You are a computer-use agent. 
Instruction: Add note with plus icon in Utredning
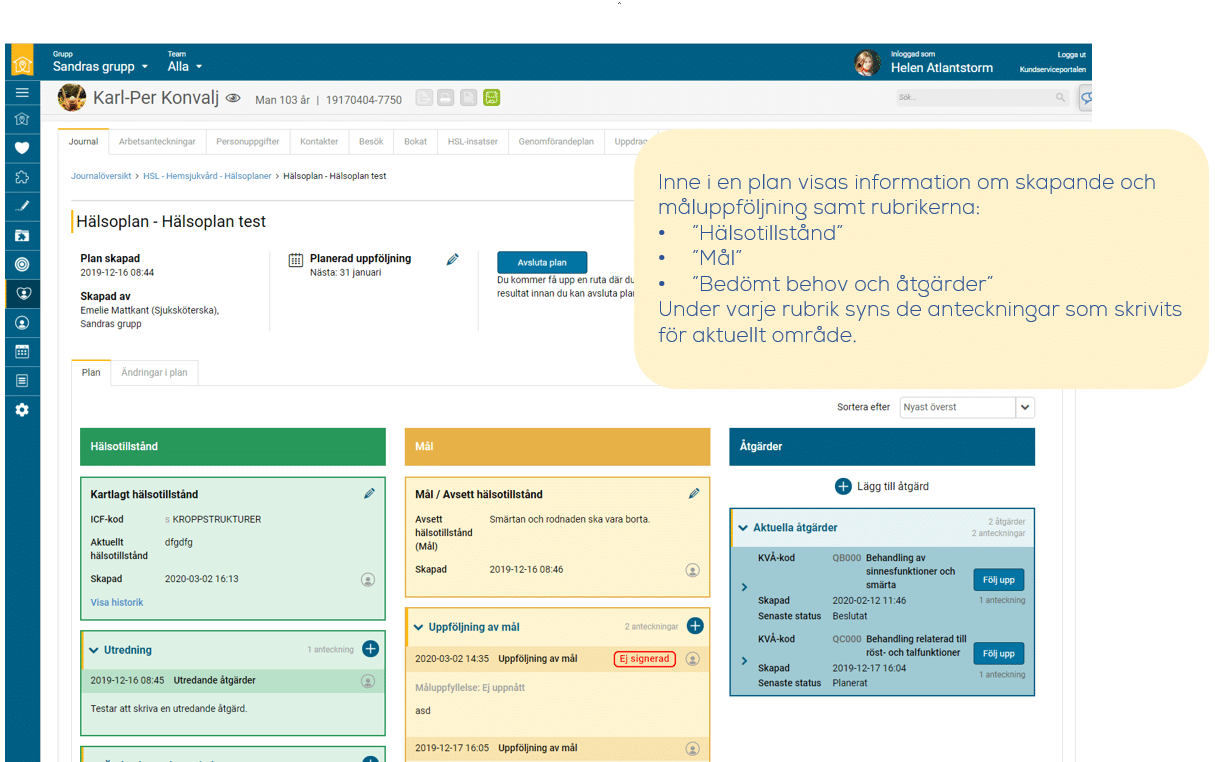[370, 649]
